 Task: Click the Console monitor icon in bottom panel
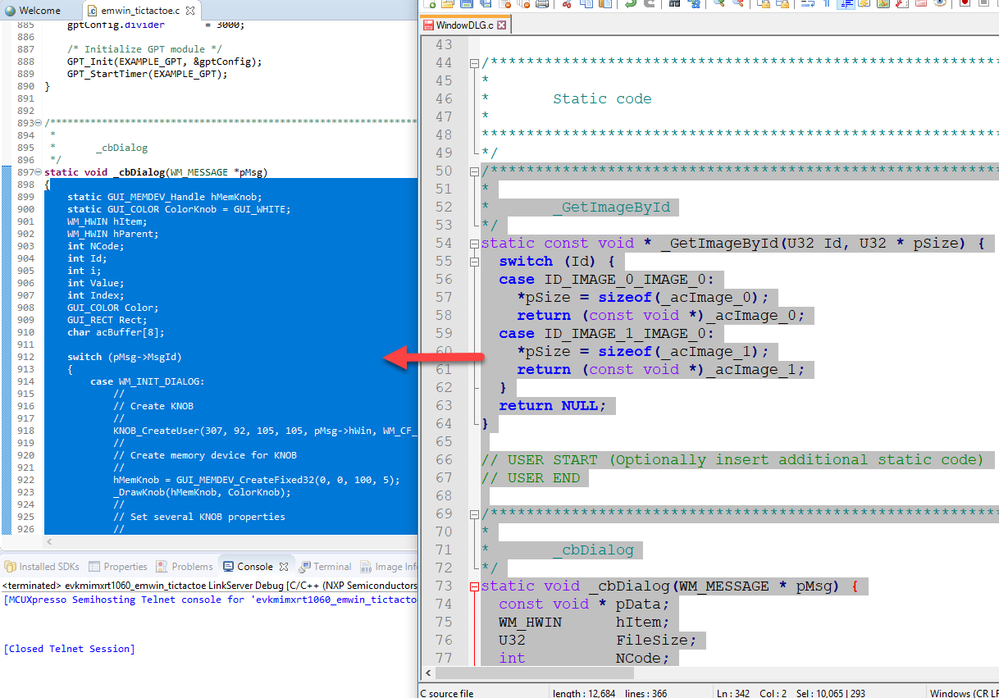tap(228, 566)
